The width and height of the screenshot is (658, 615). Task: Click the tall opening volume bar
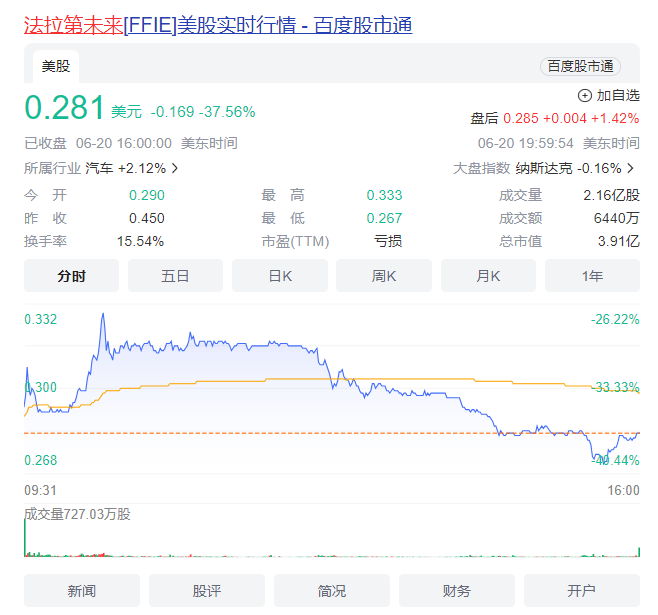(x=25, y=538)
